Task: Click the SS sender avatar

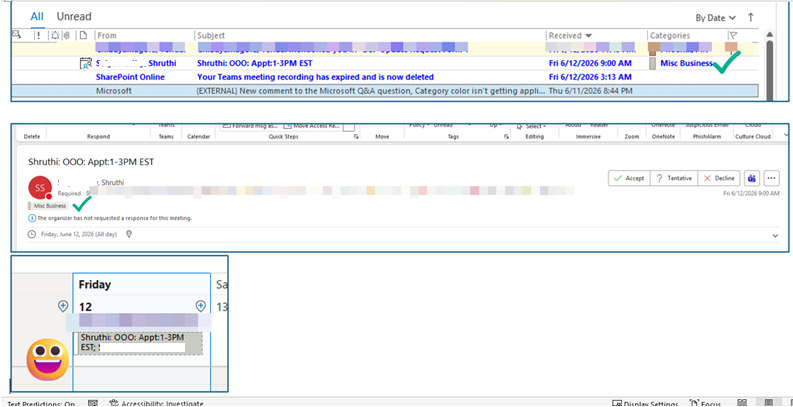Action: (x=40, y=188)
